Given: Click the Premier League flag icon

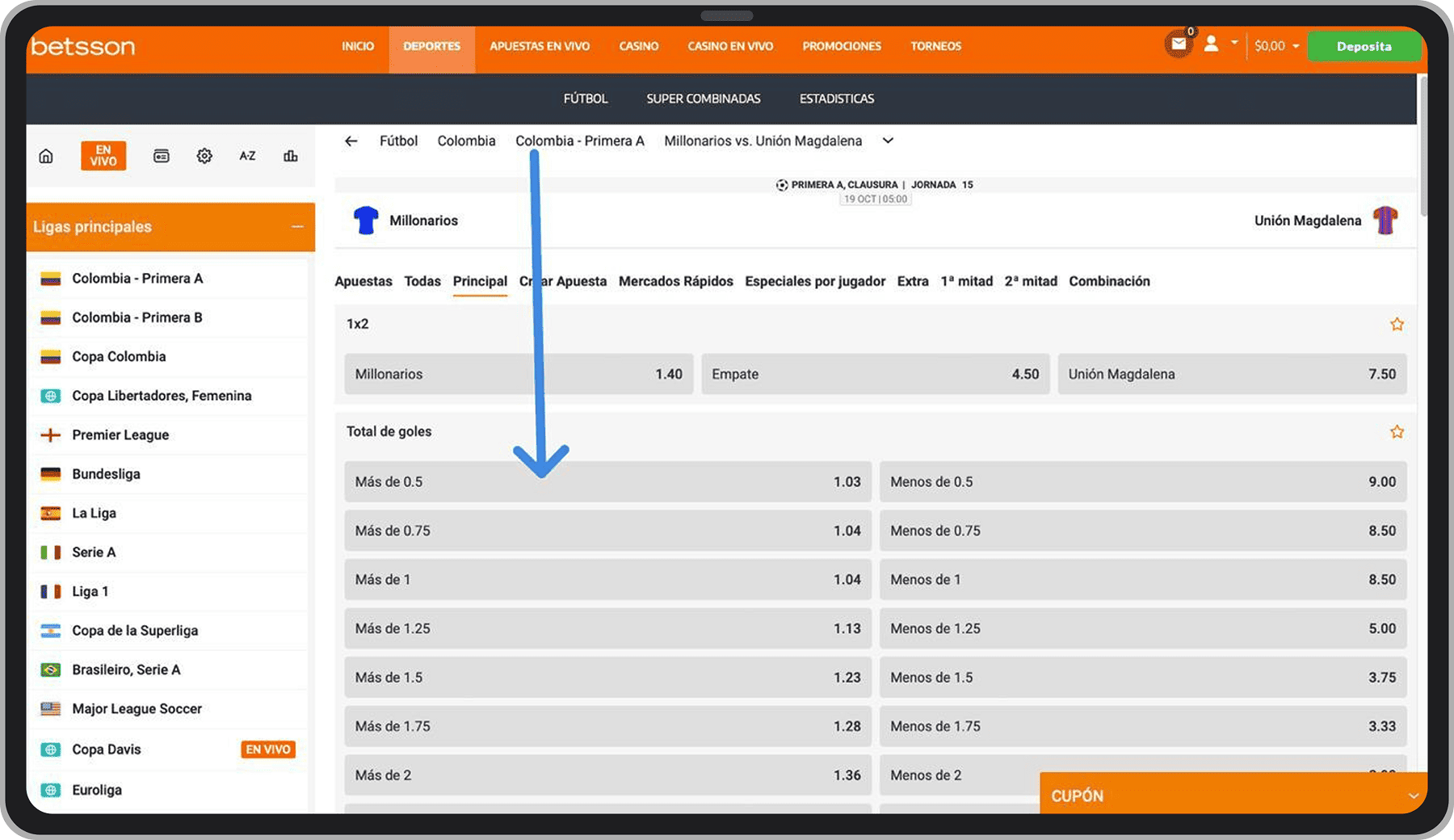Looking at the screenshot, I should [x=51, y=435].
